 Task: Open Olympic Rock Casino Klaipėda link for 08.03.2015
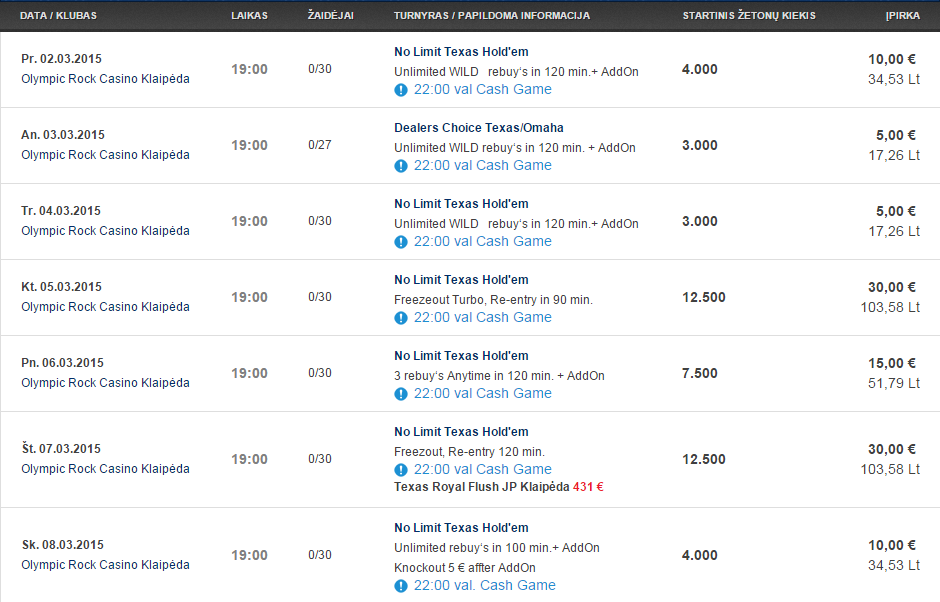pyautogui.click(x=106, y=565)
